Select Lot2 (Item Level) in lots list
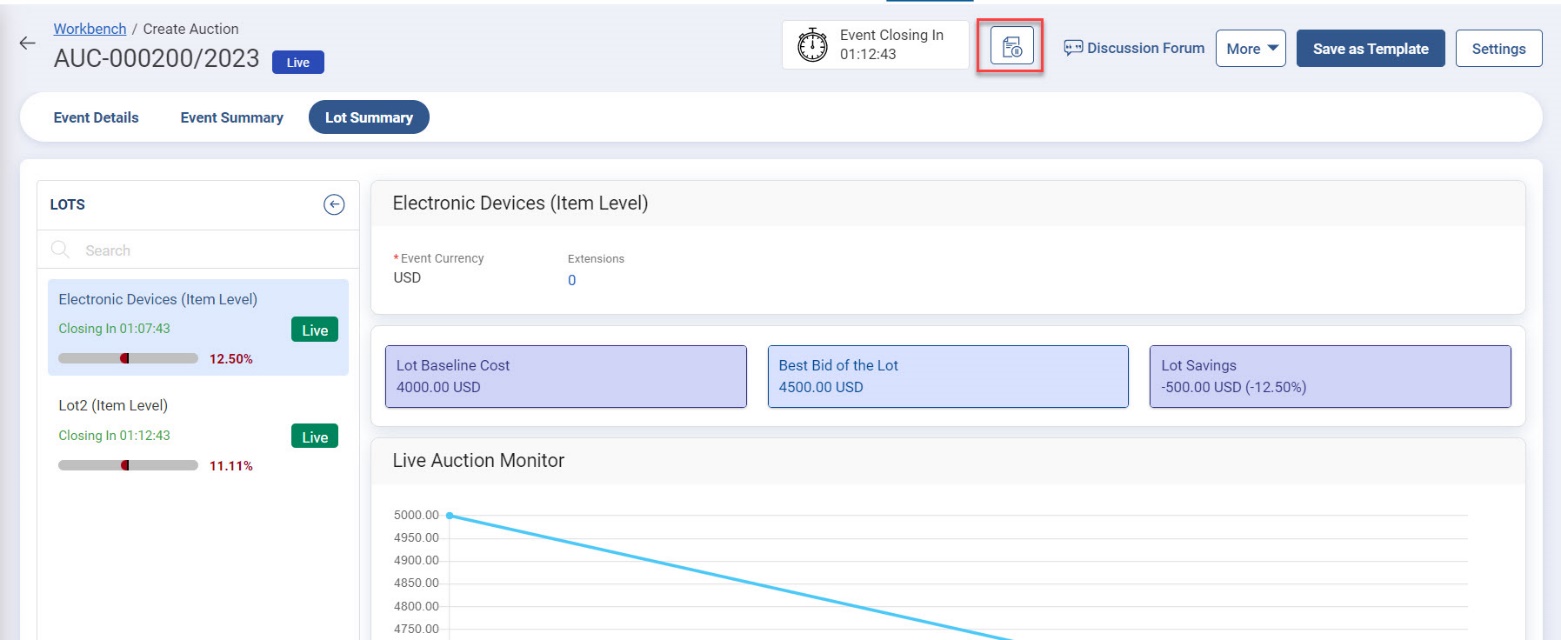1561x640 pixels. click(113, 405)
